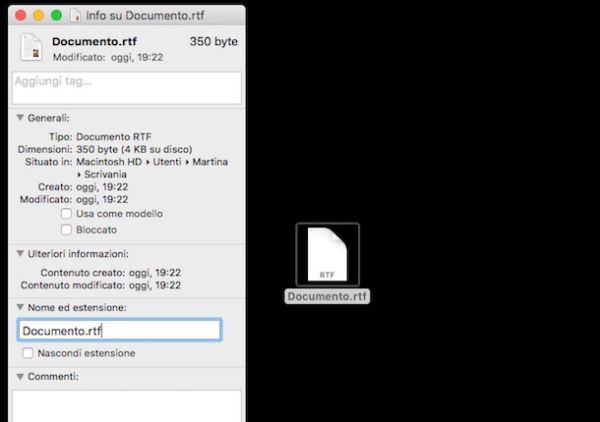The width and height of the screenshot is (600, 422).
Task: Collapse the Ulteriori informazioni section
Action: tap(21, 254)
